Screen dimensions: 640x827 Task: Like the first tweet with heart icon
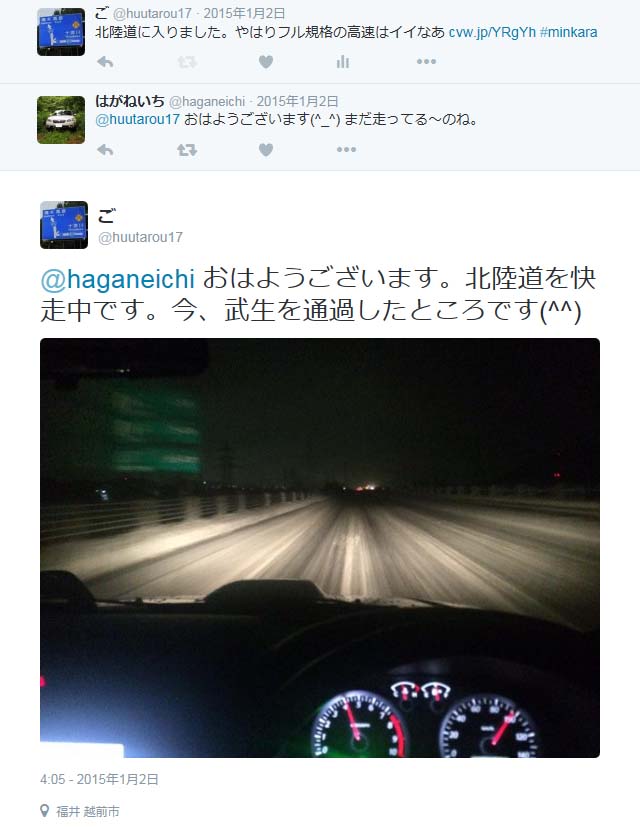266,62
